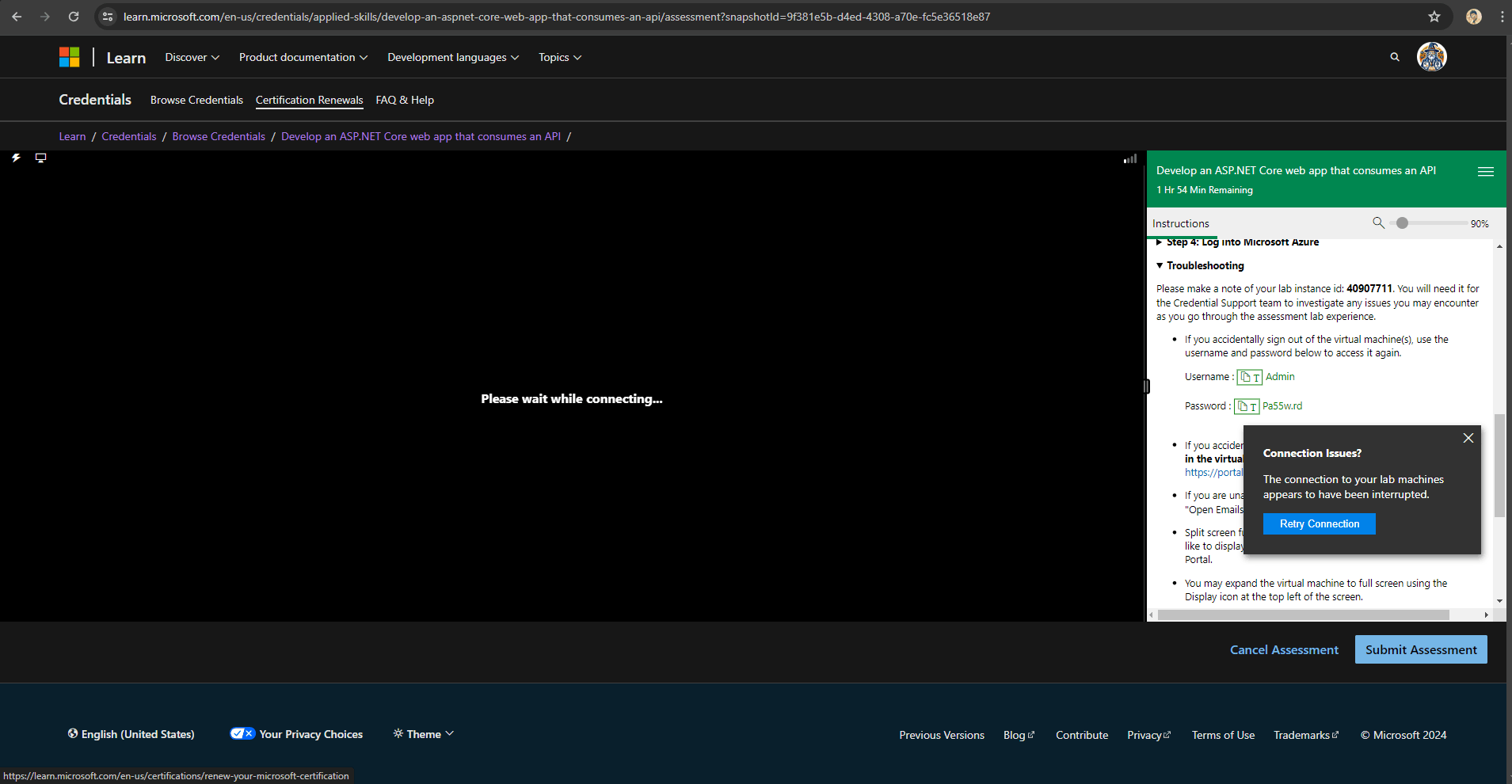Click the browser address bar URL

coord(556,17)
